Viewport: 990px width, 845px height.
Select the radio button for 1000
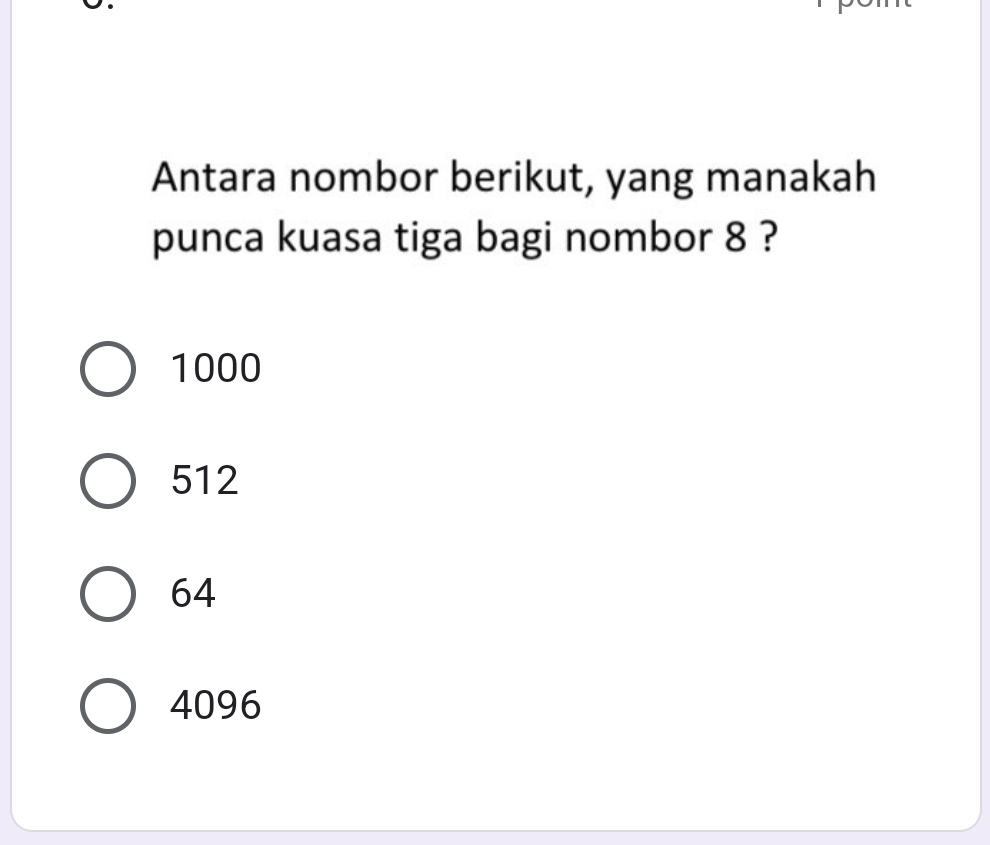(107, 369)
